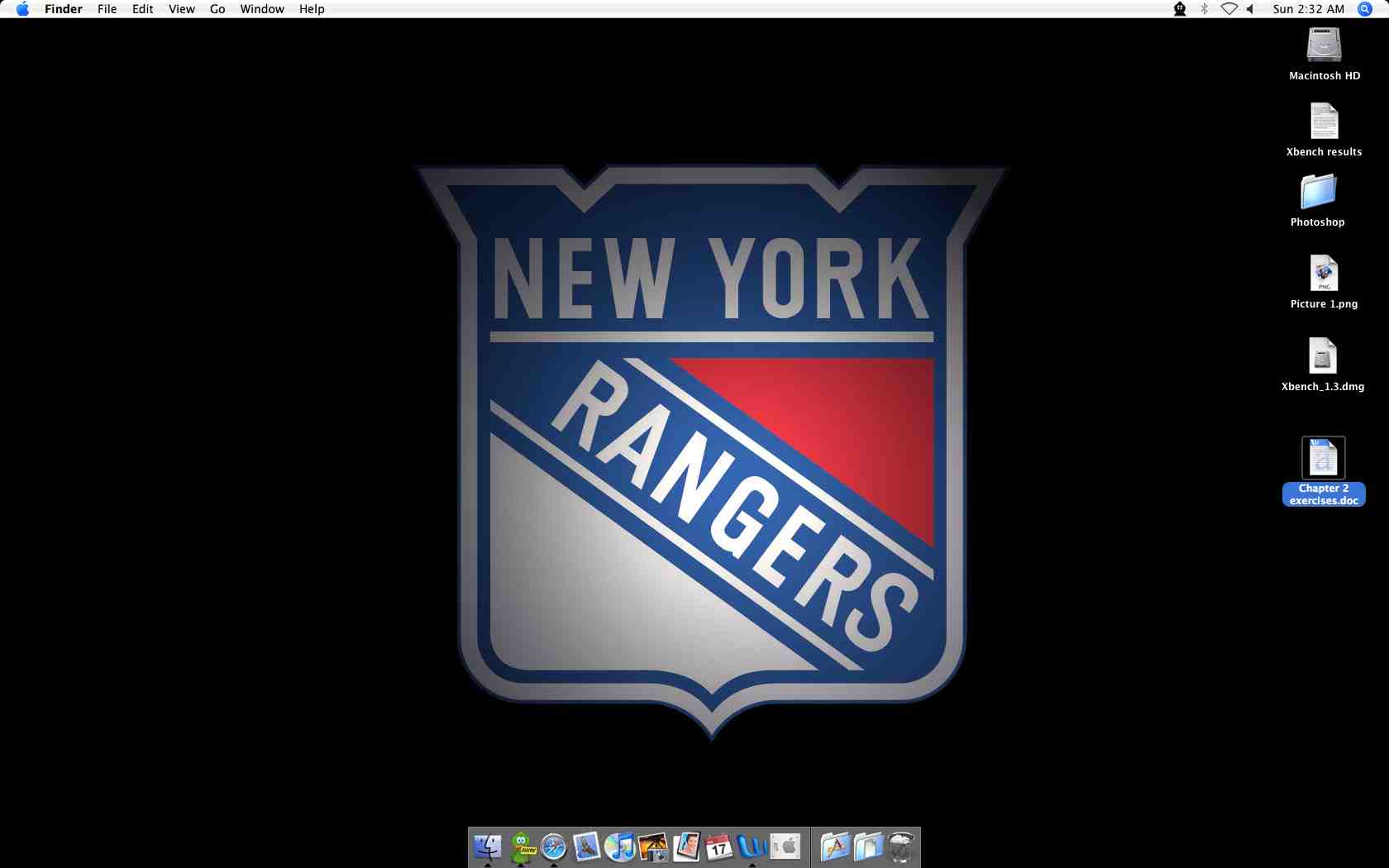Open iPhoto from the Dock
The width and height of the screenshot is (1389, 868).
coord(652,847)
